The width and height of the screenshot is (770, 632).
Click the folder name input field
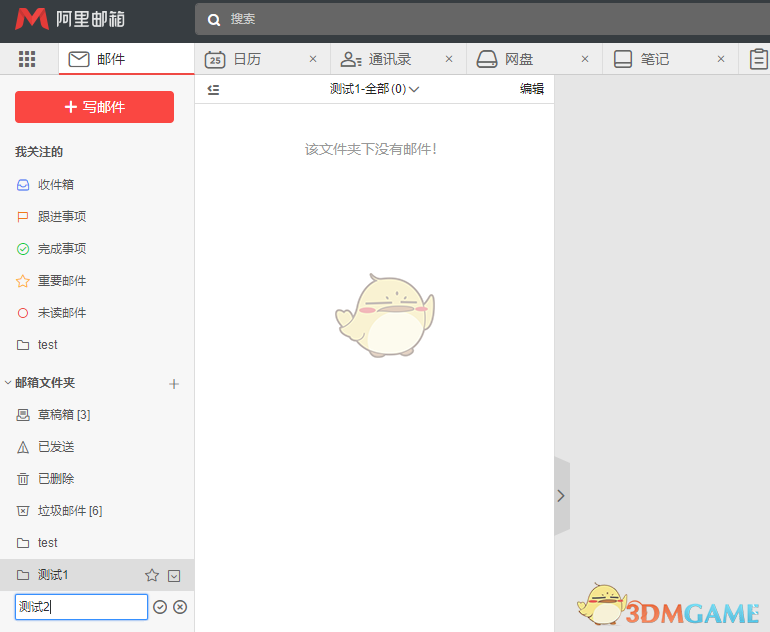pyautogui.click(x=81, y=607)
